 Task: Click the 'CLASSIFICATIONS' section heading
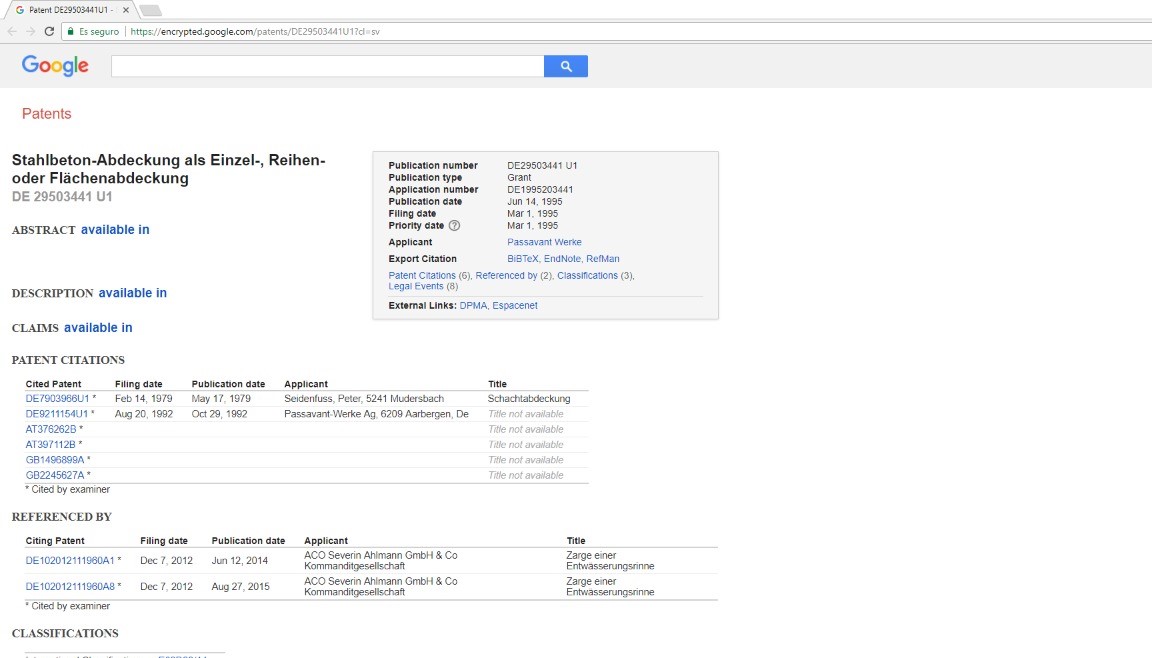pyautogui.click(x=65, y=633)
